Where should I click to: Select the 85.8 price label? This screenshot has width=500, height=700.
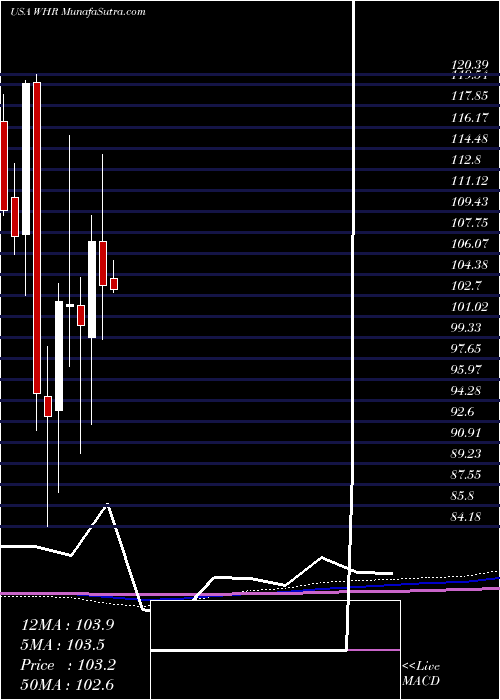click(x=462, y=496)
